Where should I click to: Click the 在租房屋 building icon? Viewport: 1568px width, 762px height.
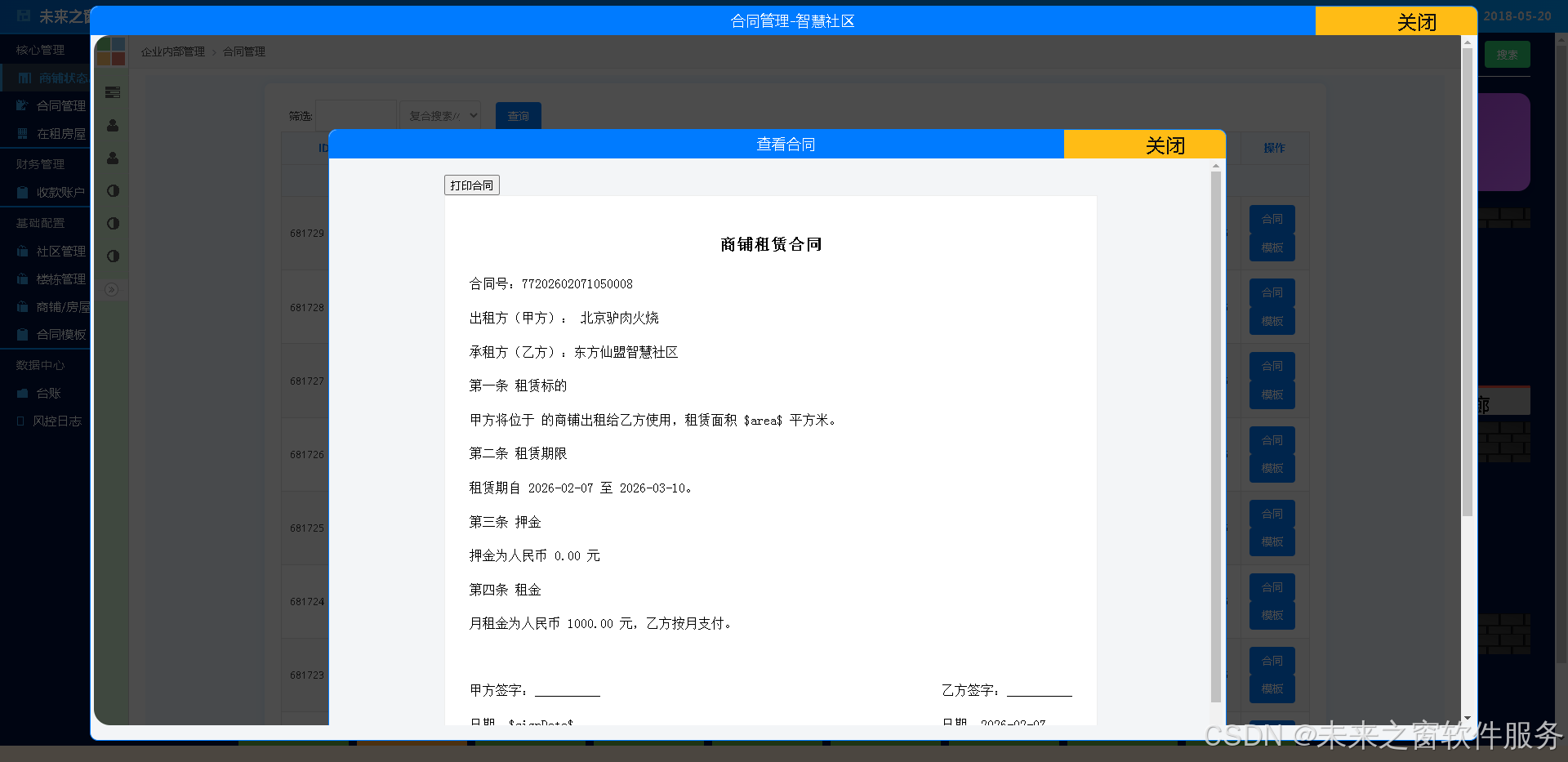(x=22, y=133)
